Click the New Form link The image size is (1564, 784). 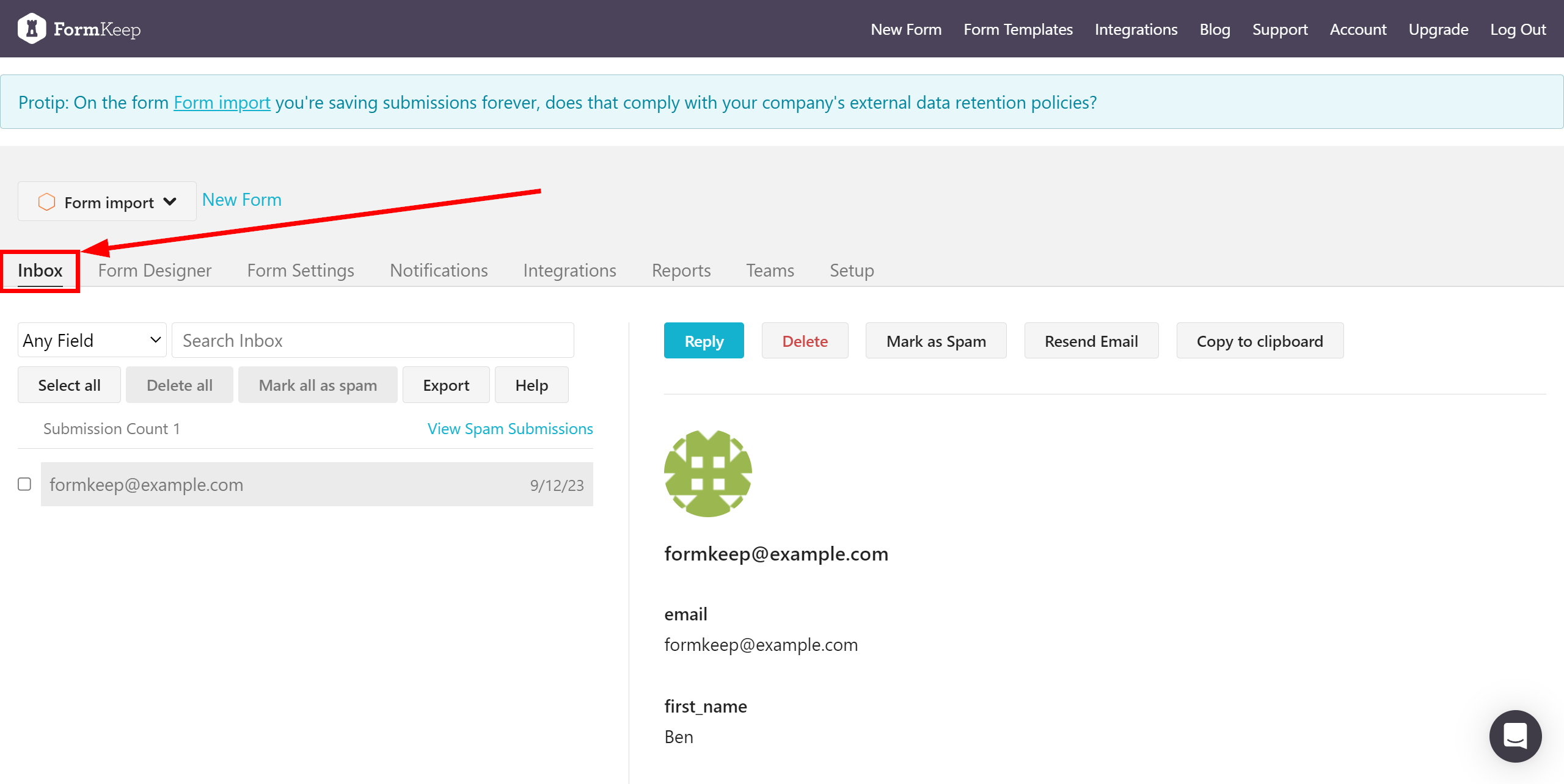(242, 199)
